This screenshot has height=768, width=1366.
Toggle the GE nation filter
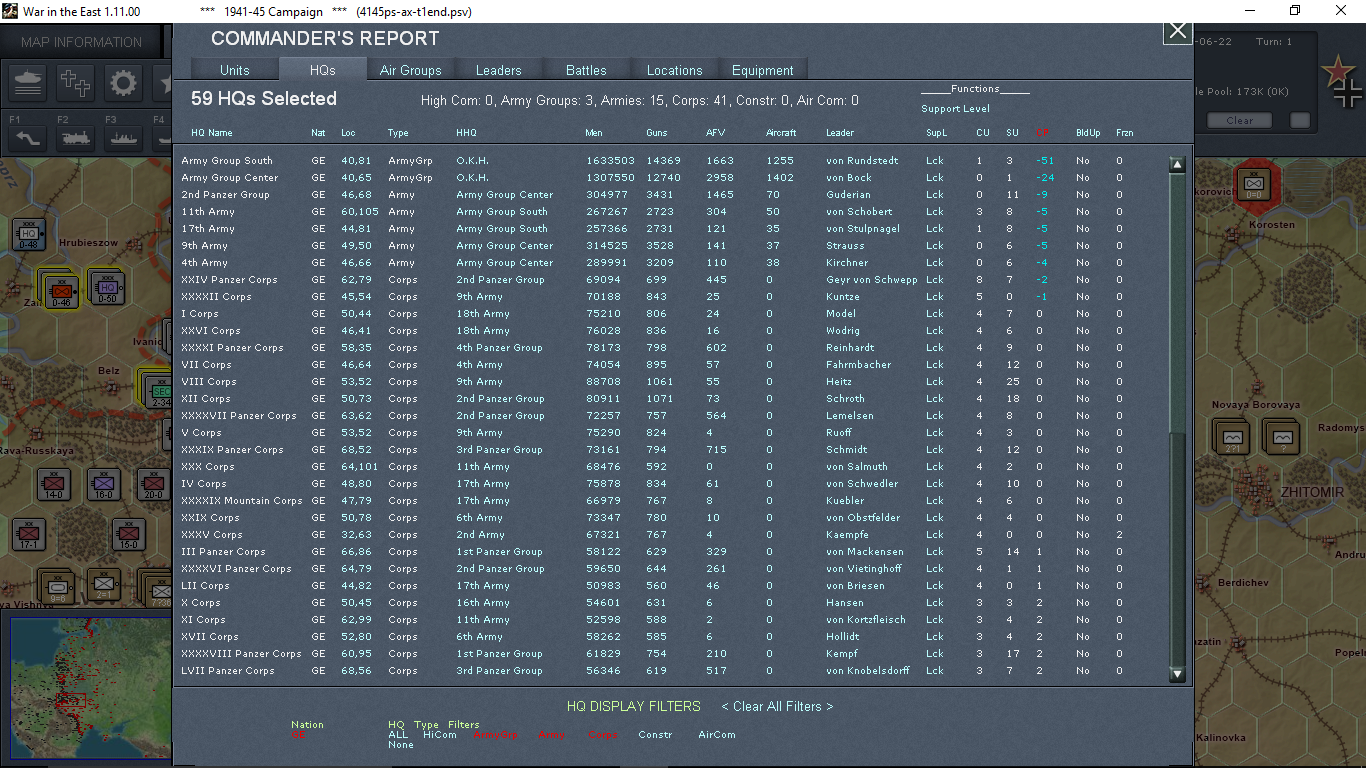coord(297,736)
